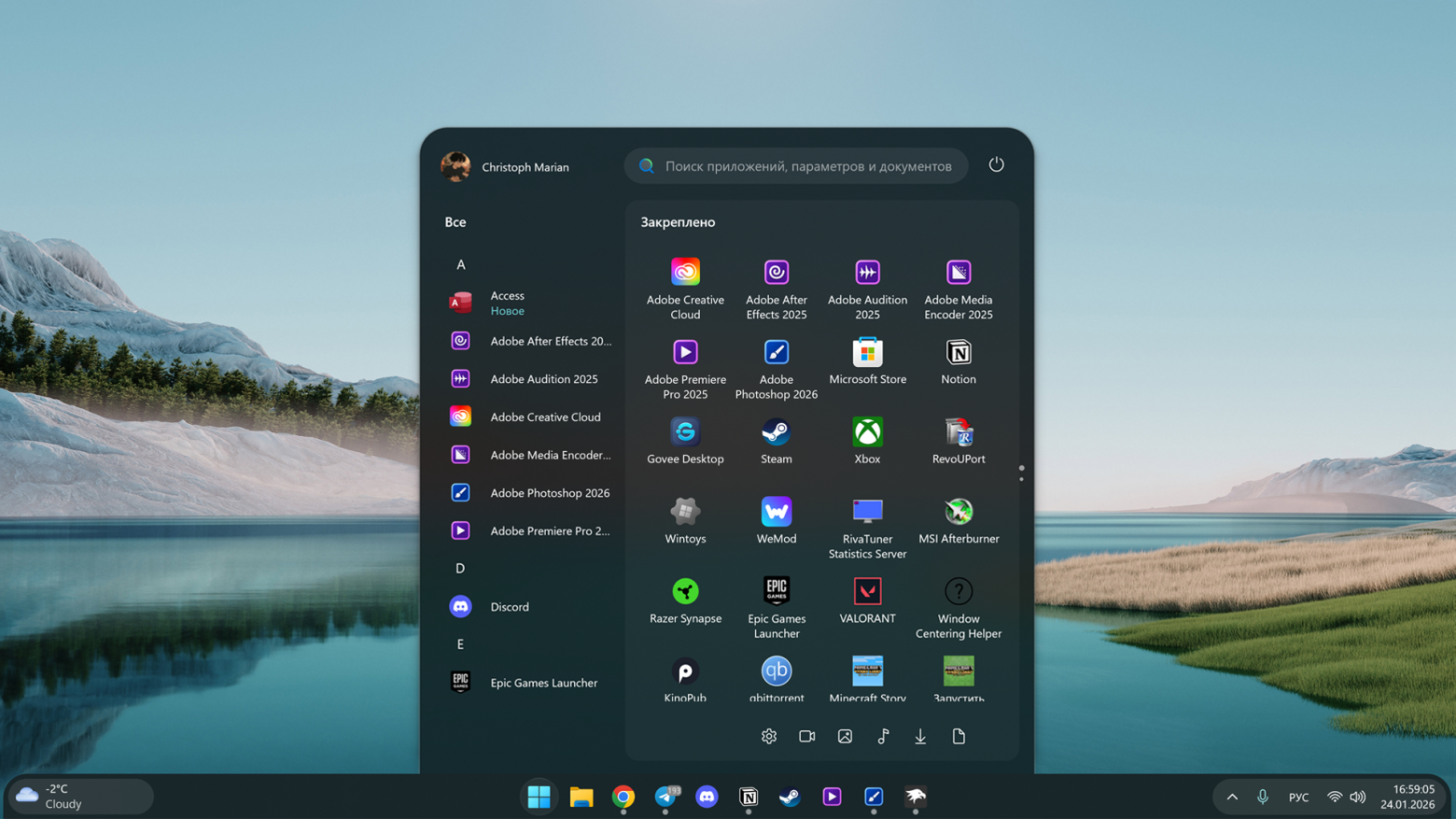Jump via letter A header

click(460, 264)
